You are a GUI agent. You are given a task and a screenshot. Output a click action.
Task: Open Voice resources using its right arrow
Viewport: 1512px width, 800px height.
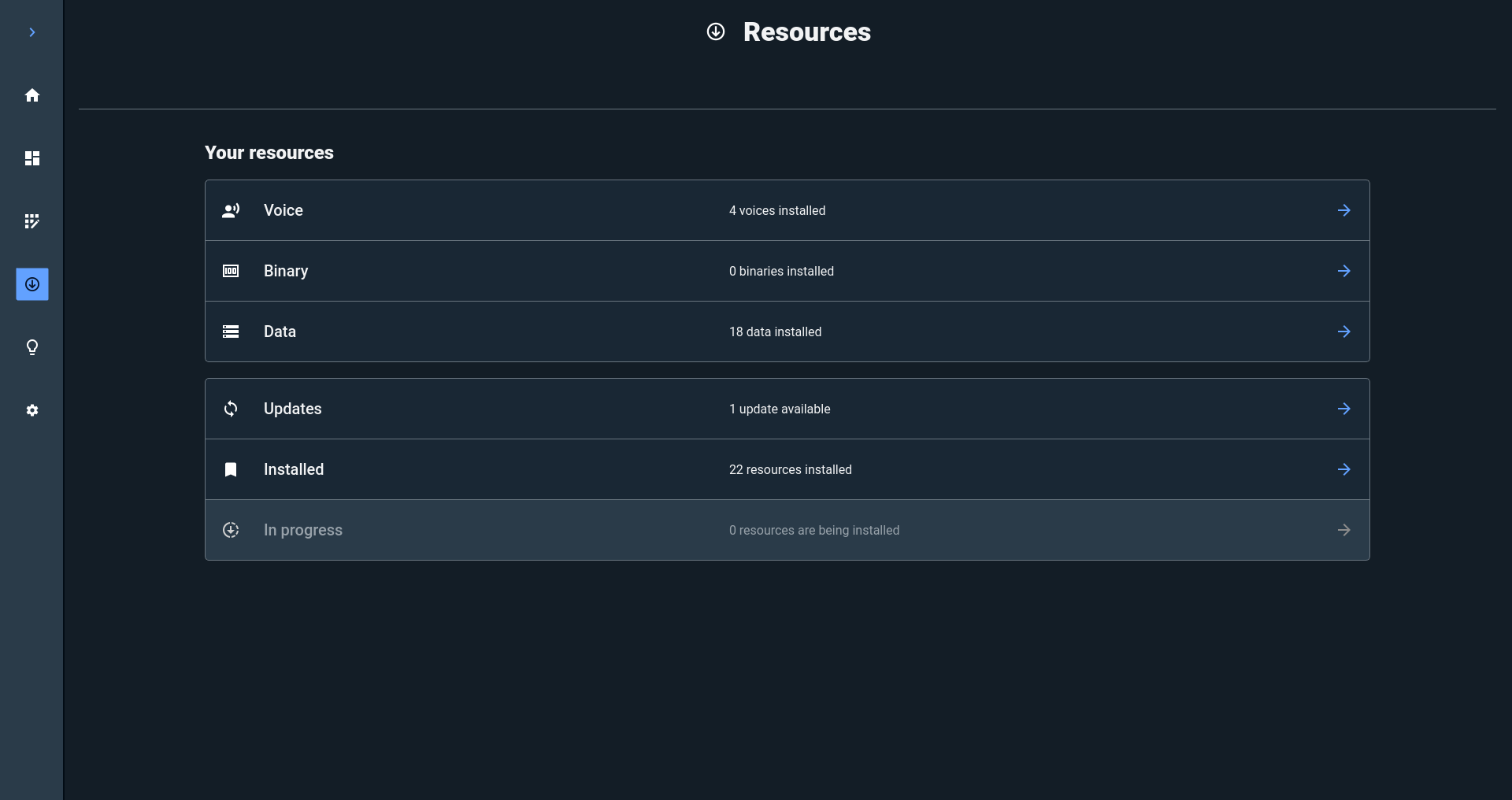(1343, 210)
